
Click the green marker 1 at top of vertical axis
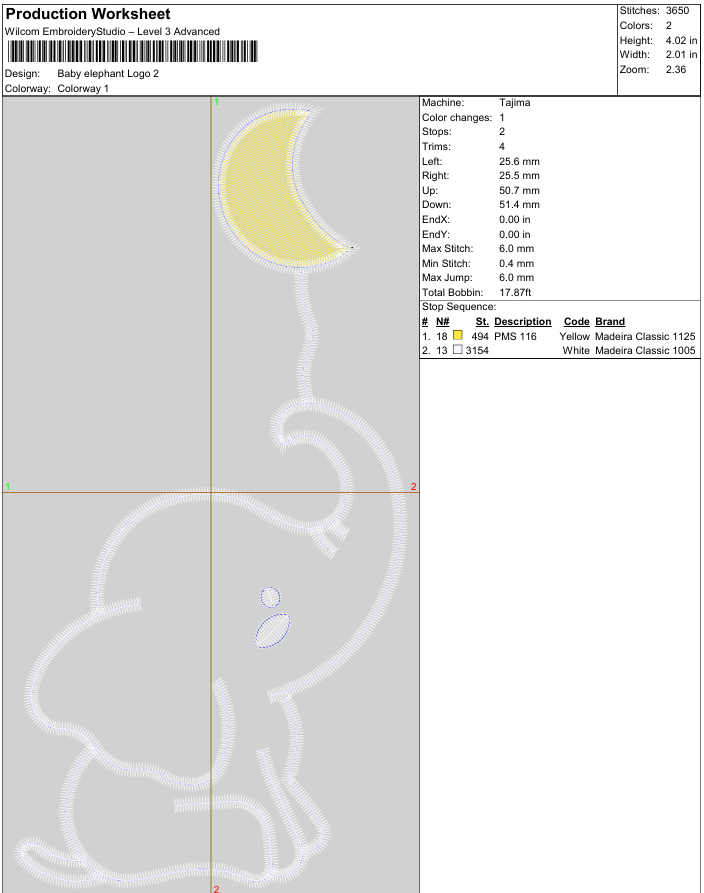[x=216, y=102]
